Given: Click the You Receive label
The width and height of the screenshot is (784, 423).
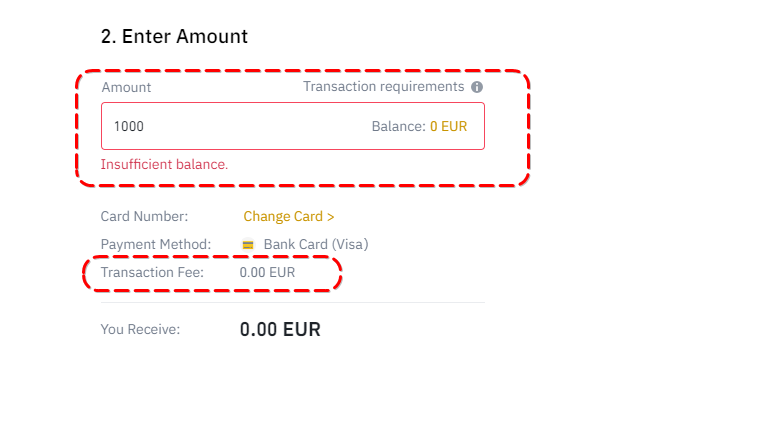Looking at the screenshot, I should pos(140,329).
